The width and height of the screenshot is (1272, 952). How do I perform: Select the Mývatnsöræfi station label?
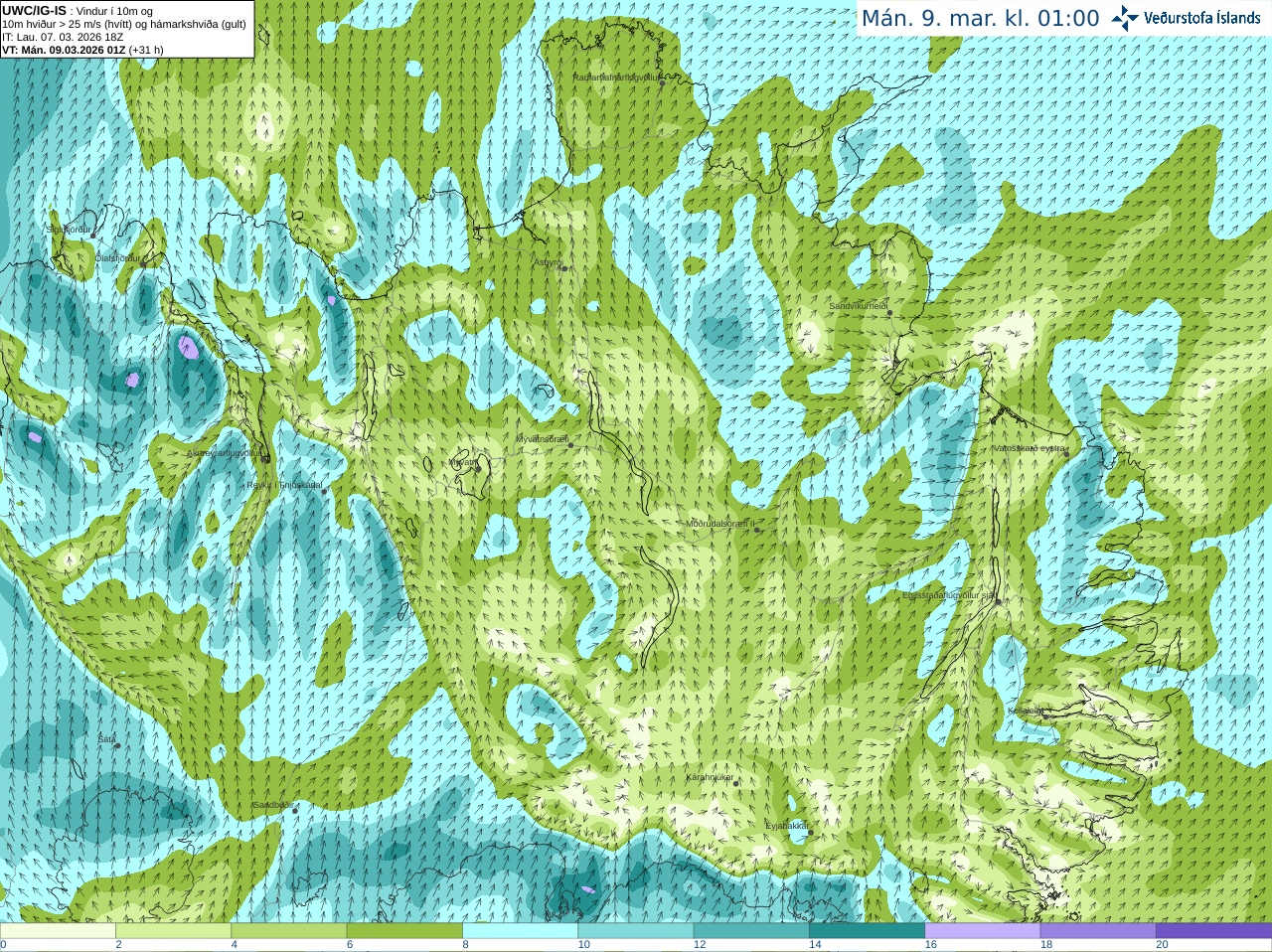click(542, 438)
